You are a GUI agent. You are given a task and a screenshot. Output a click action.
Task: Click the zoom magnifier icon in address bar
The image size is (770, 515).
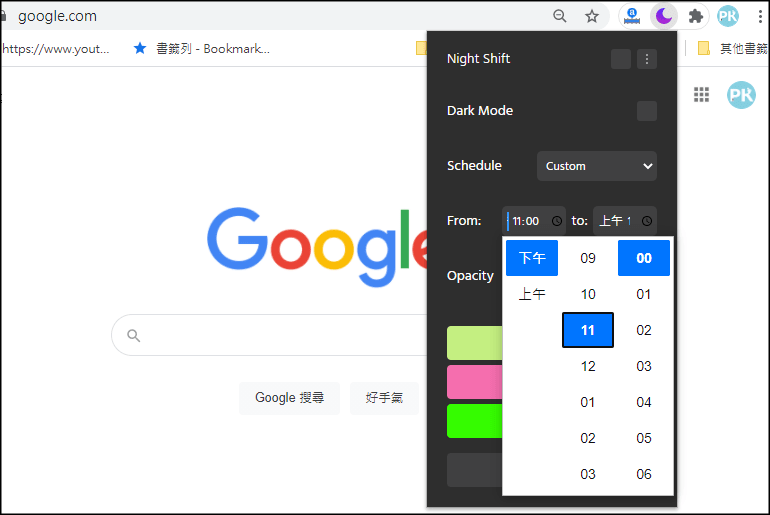559,16
